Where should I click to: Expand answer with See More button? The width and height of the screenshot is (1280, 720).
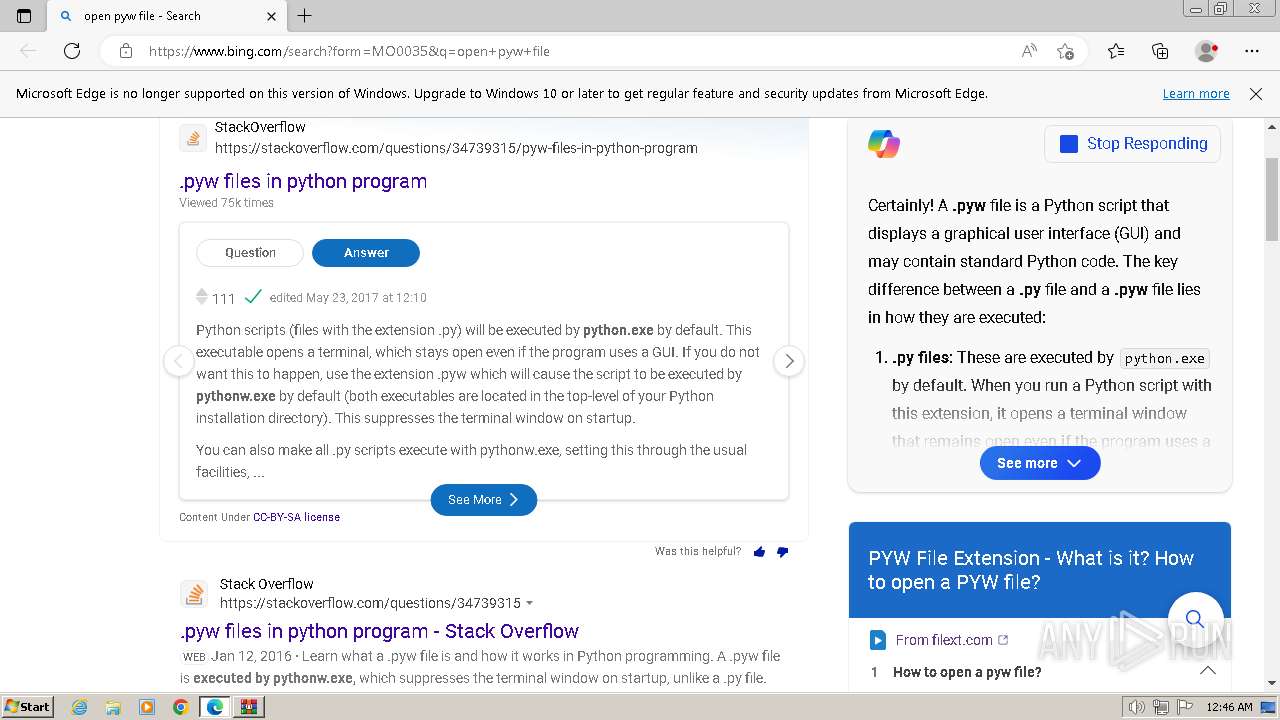click(484, 500)
